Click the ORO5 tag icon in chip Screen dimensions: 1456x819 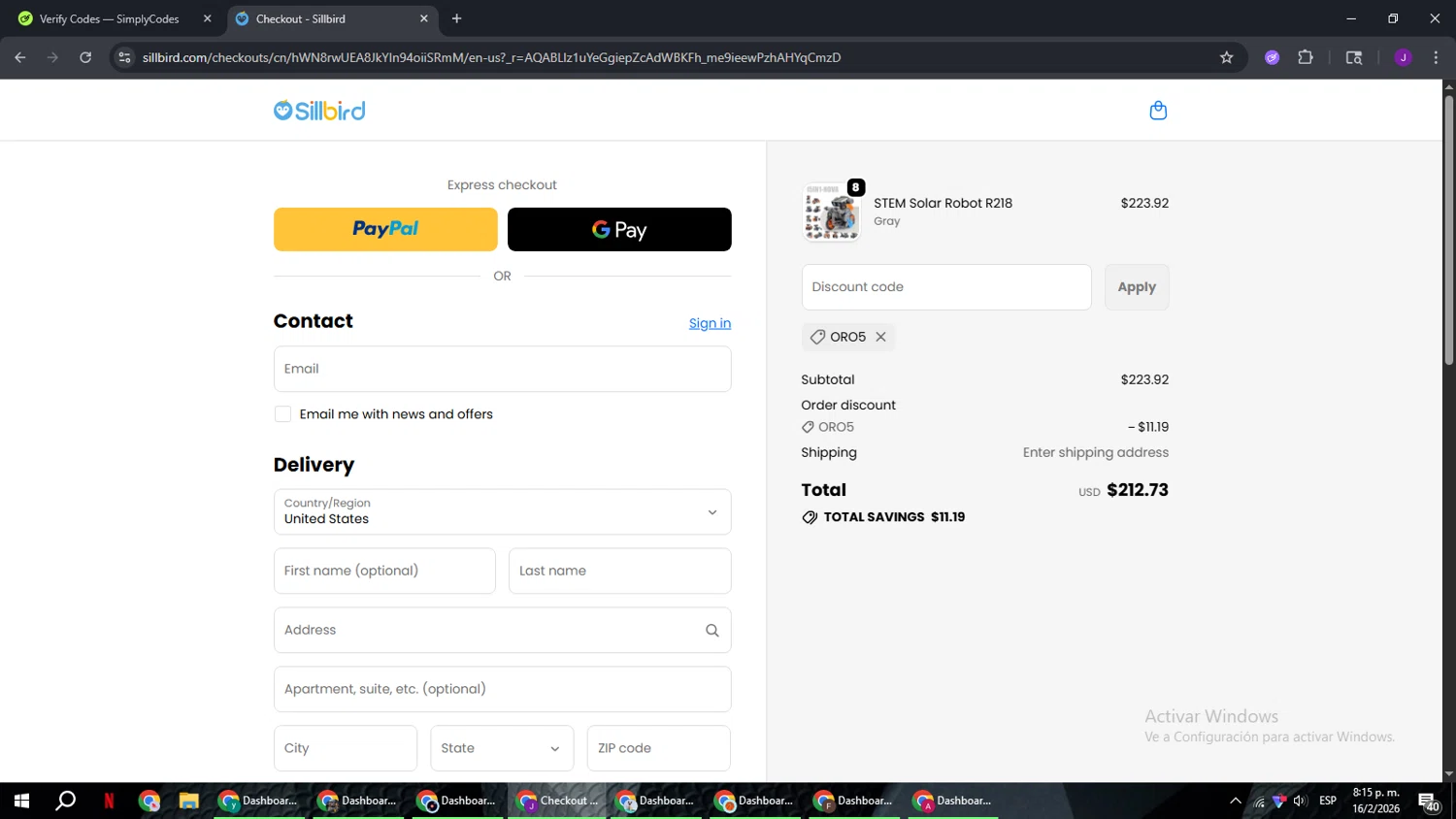click(x=817, y=337)
